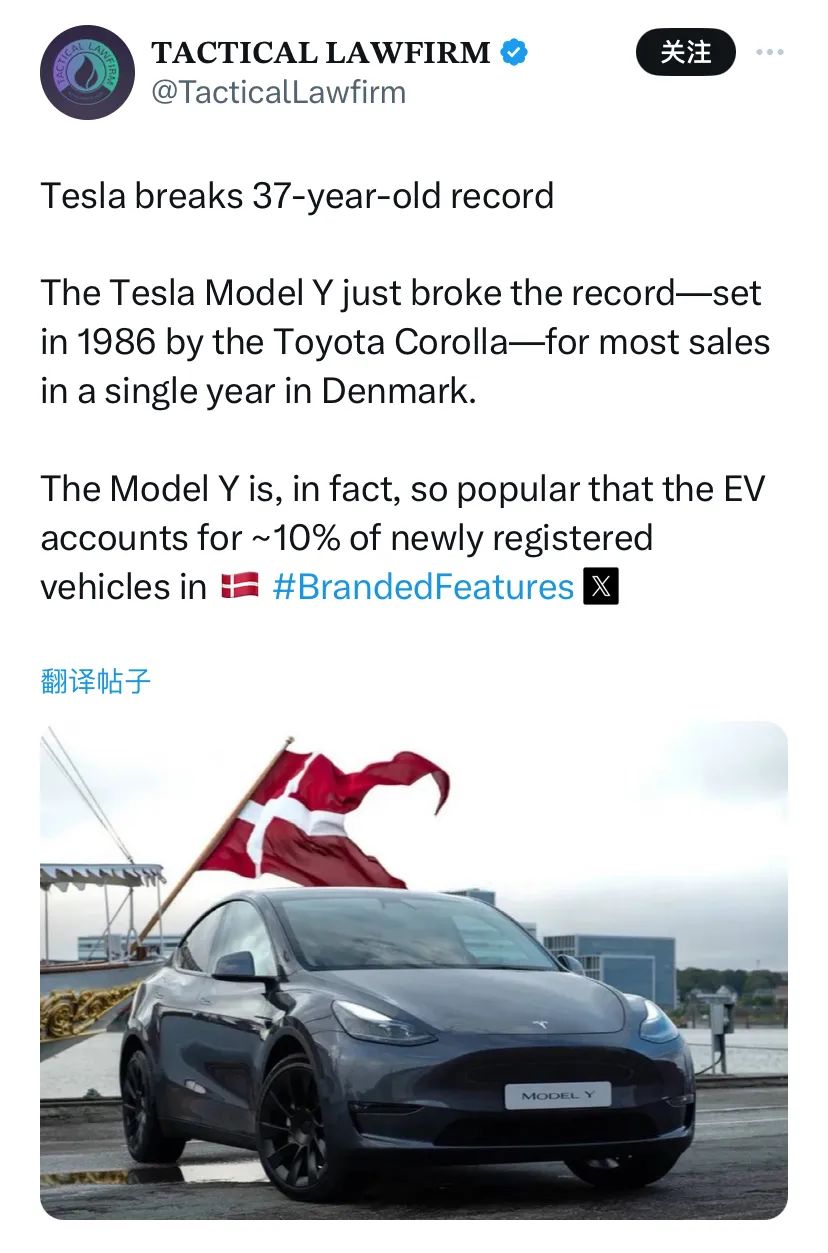Click the Tesla emblem on car hood
This screenshot has height=1253, width=828.
tap(542, 1024)
